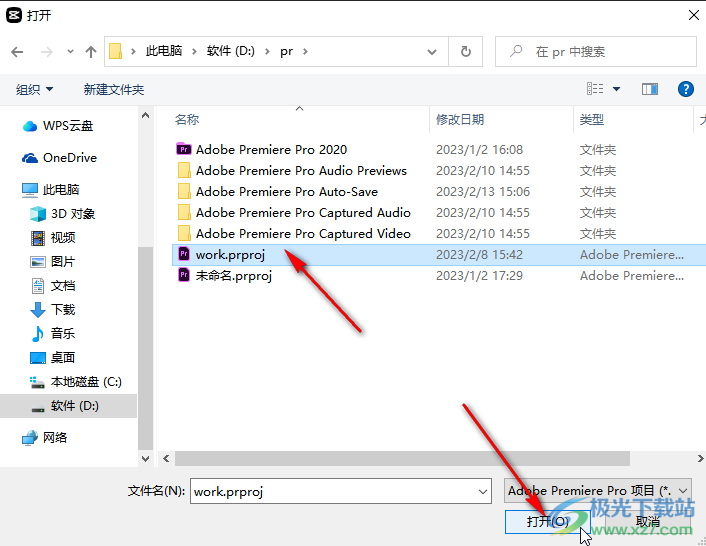Select the work.prproj file
706x546 pixels.
(439, 255)
